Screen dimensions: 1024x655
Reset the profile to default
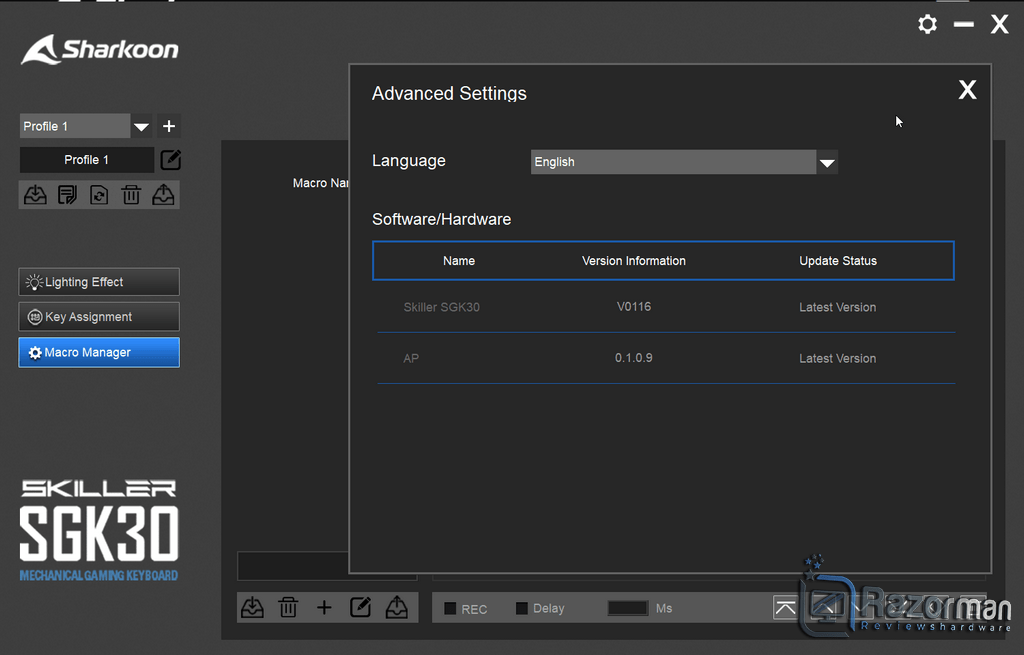(99, 195)
